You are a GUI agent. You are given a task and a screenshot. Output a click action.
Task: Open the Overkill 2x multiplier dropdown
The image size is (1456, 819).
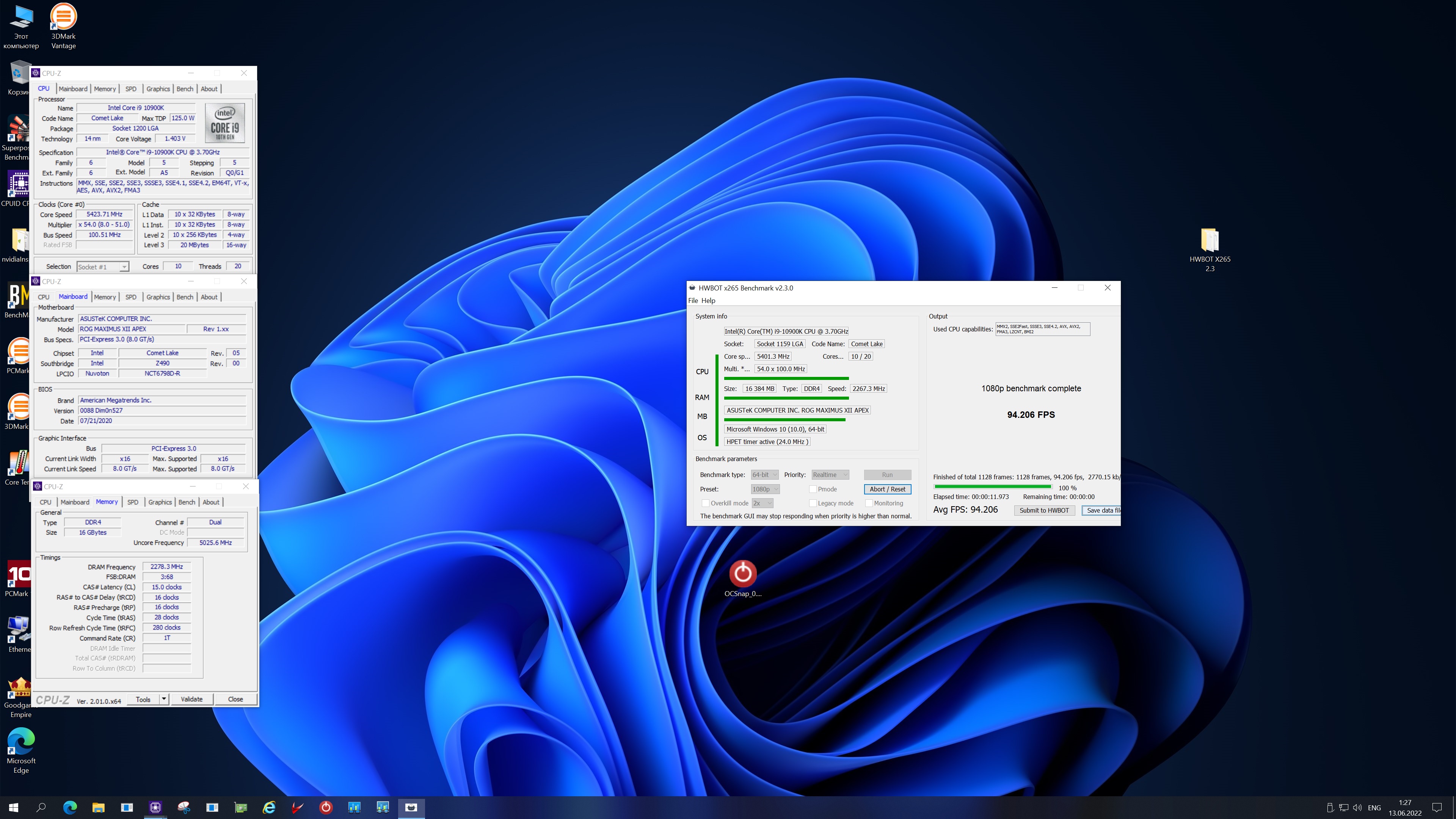(762, 503)
